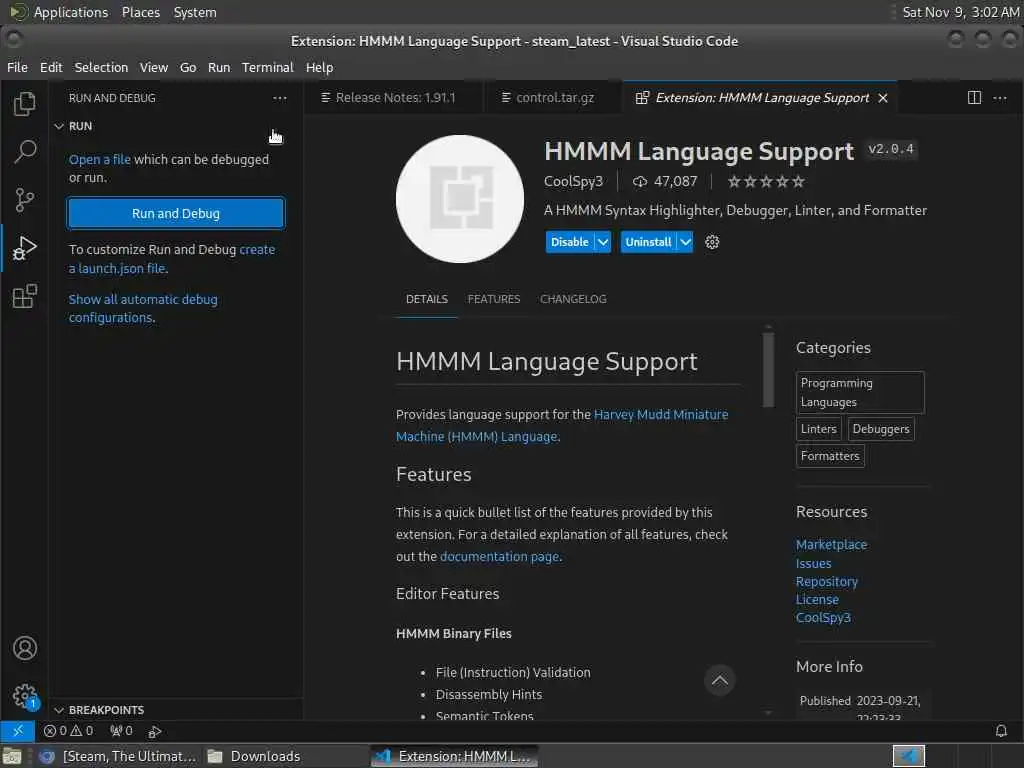Switch to the Steam browser taskbar window
Viewport: 1024px width, 768px height.
click(118, 756)
